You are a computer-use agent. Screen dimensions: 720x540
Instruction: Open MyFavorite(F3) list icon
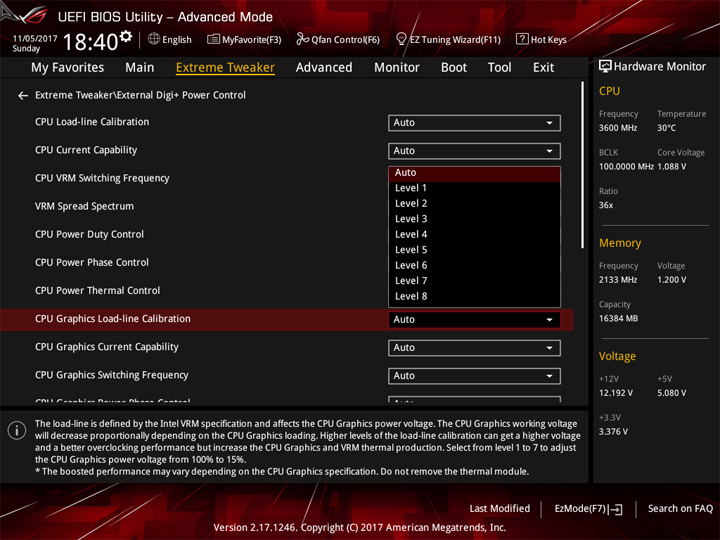(x=213, y=39)
